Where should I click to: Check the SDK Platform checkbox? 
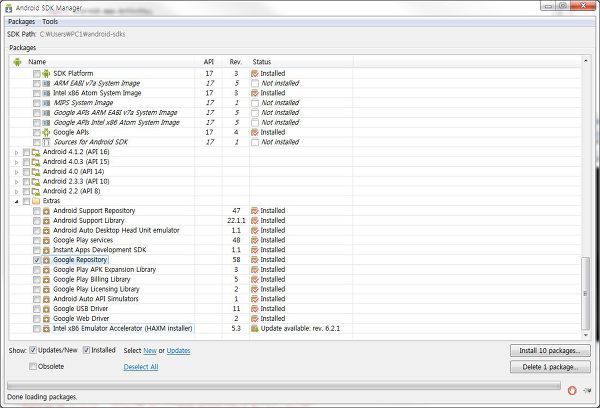click(37, 73)
